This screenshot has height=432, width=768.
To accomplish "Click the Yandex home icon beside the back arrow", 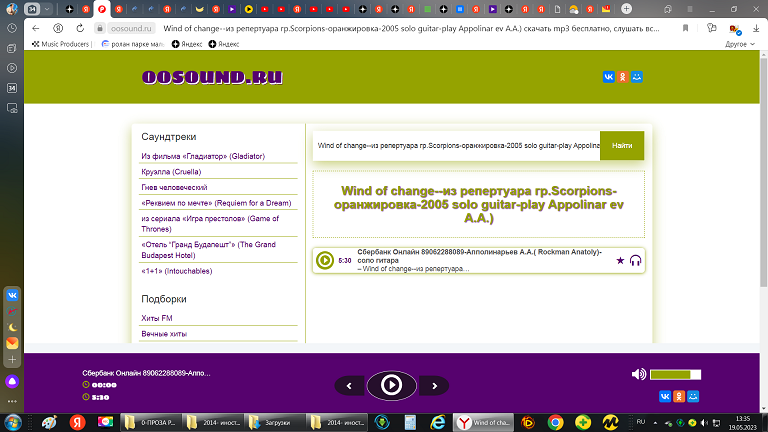I will point(58,28).
